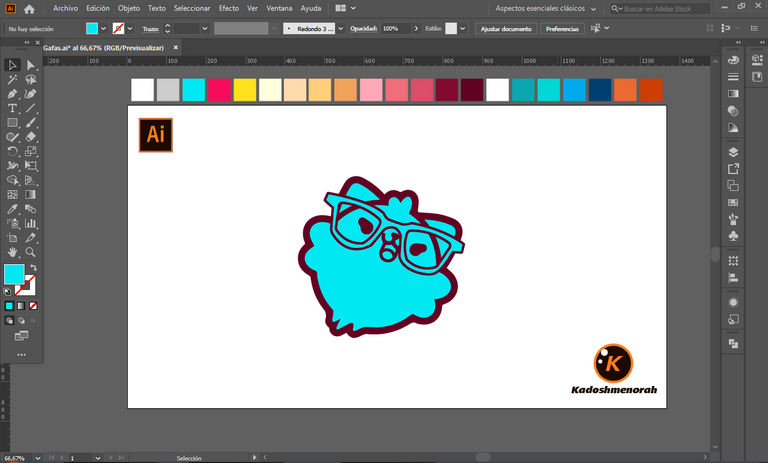The height and width of the screenshot is (463, 768).
Task: Select the Shape Builder tool
Action: pos(12,180)
